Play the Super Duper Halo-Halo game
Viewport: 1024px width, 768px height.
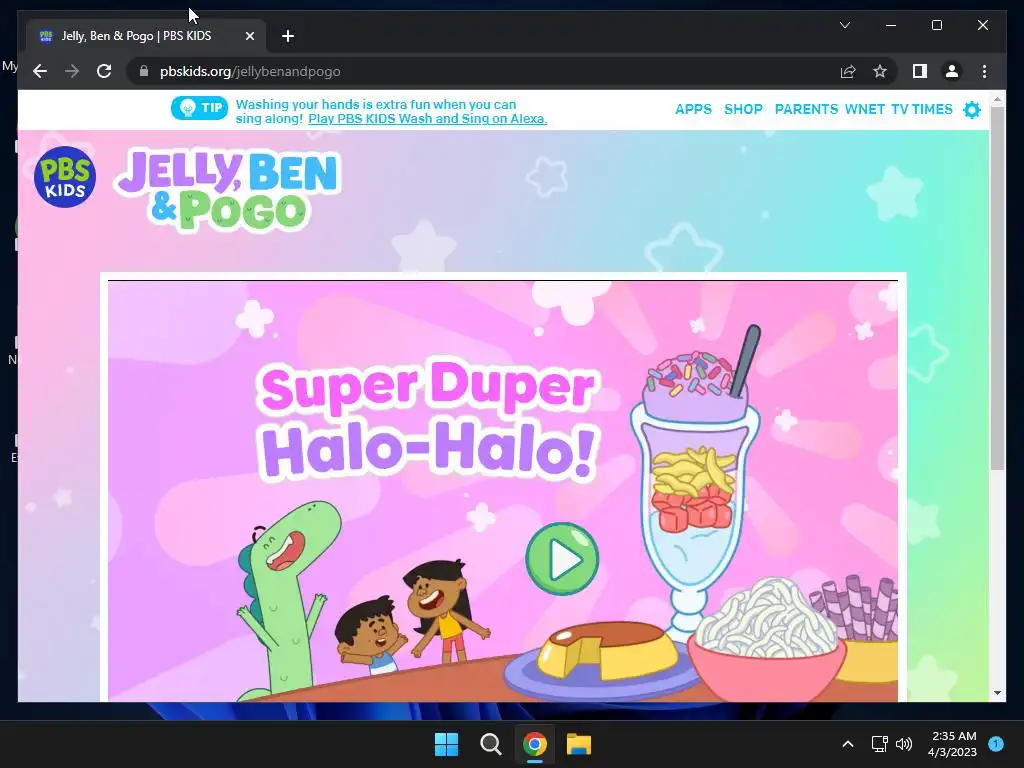tap(562, 559)
